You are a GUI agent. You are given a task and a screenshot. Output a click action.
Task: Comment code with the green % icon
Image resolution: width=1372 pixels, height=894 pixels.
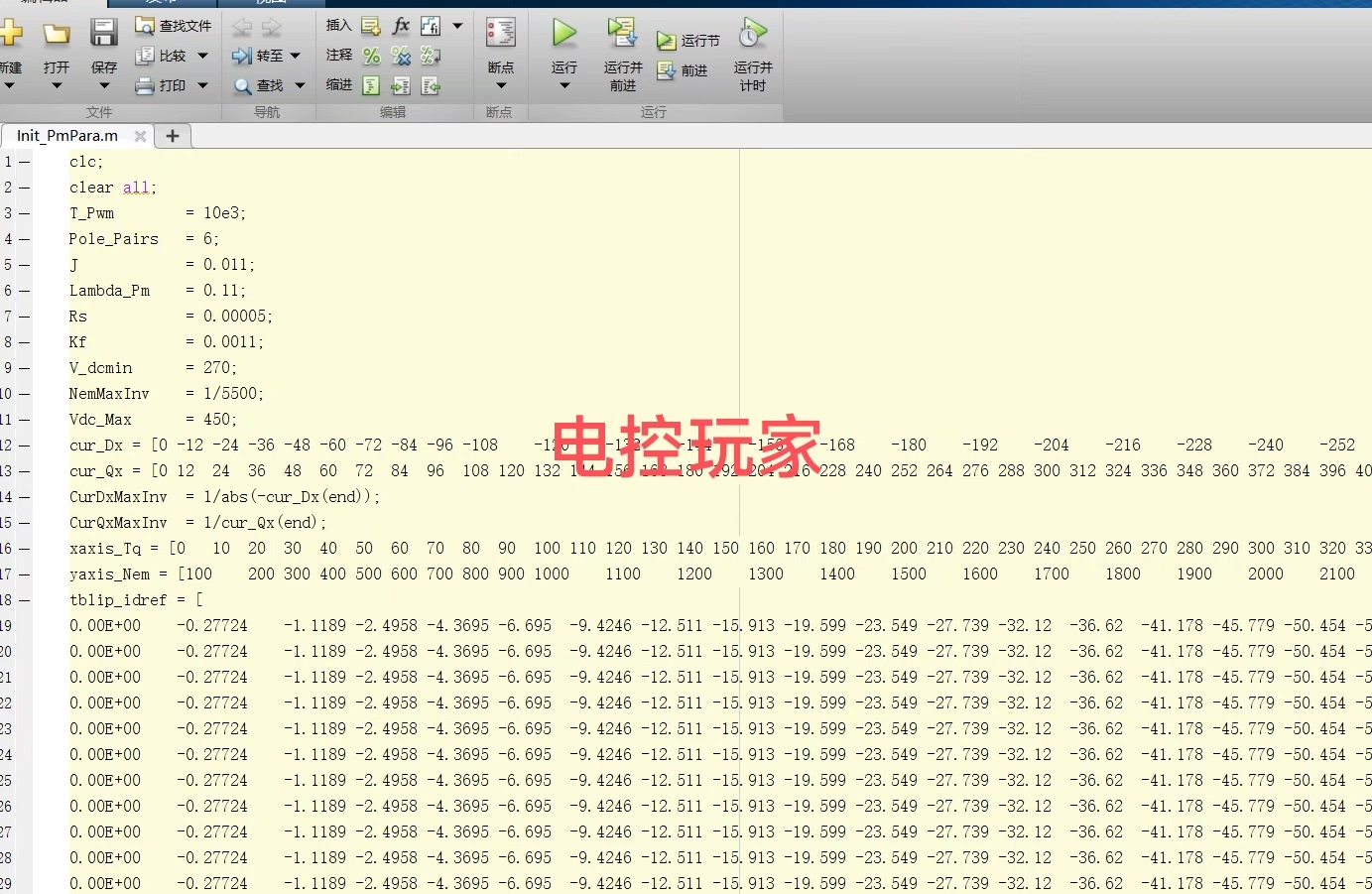coord(370,56)
